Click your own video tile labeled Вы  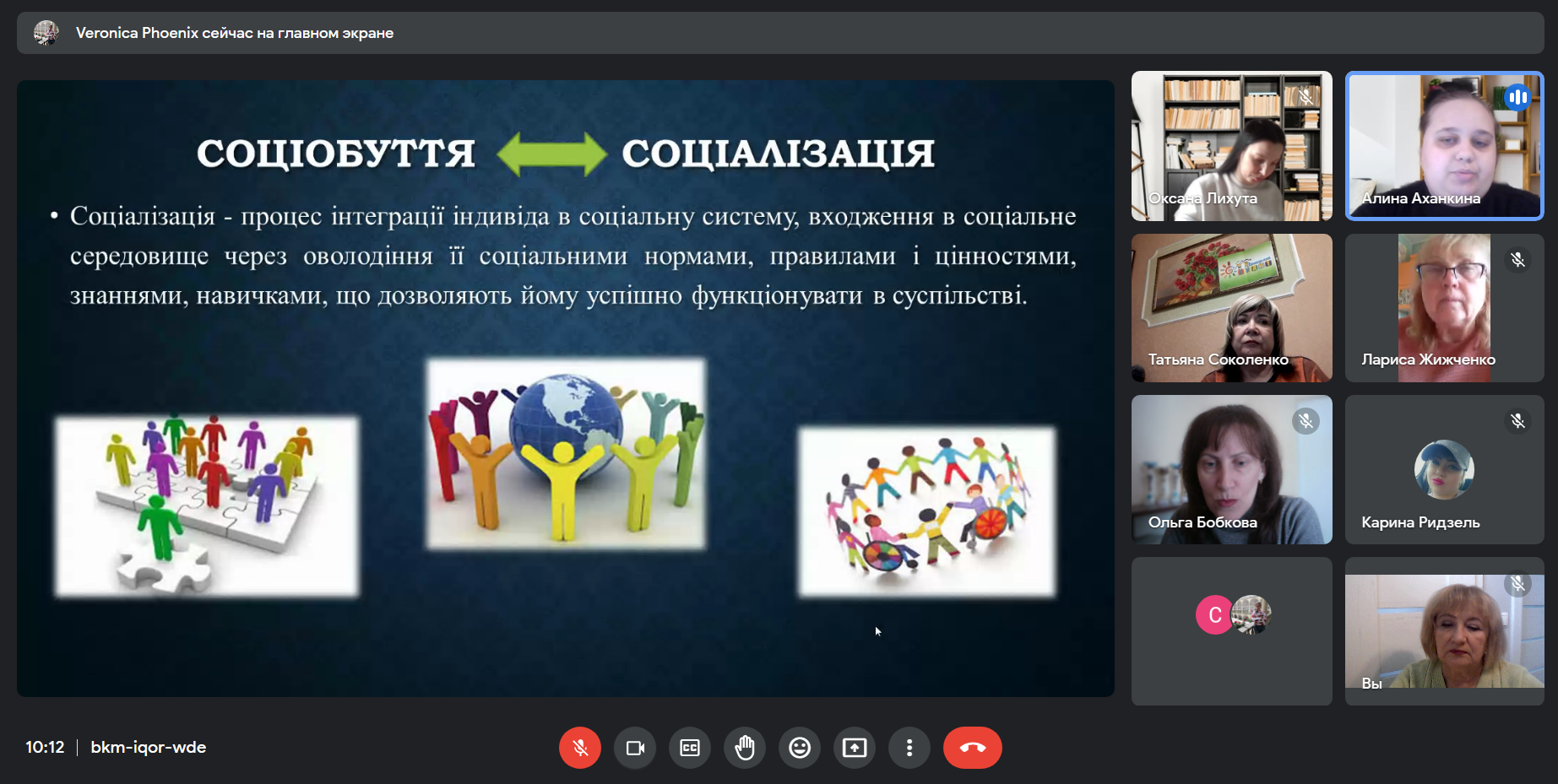[1444, 630]
